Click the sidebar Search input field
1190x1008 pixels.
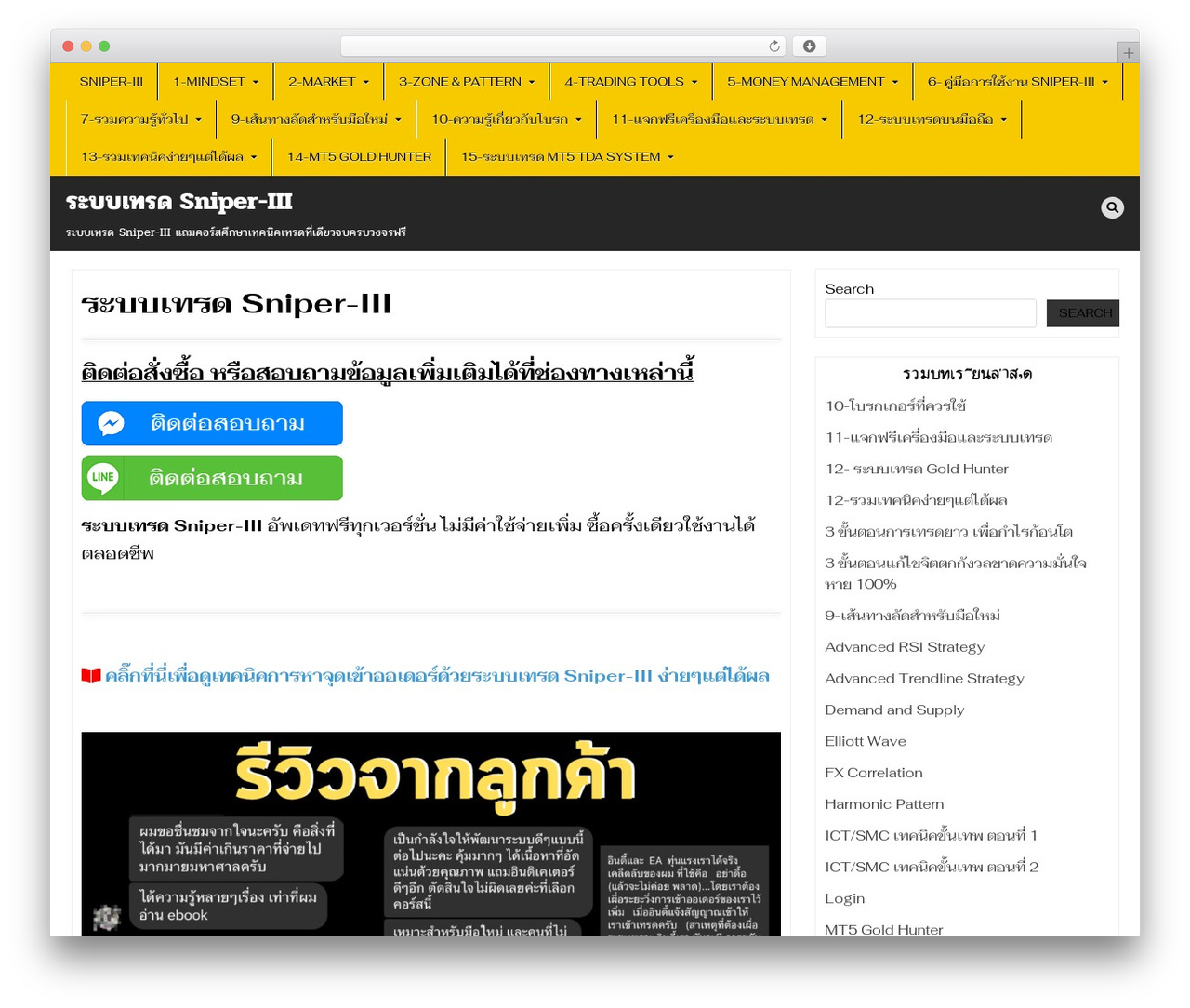[931, 313]
